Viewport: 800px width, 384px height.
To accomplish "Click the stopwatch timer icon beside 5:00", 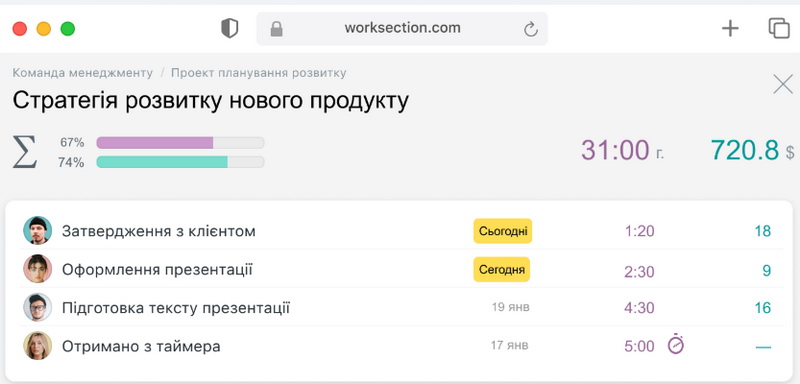I will pos(676,344).
